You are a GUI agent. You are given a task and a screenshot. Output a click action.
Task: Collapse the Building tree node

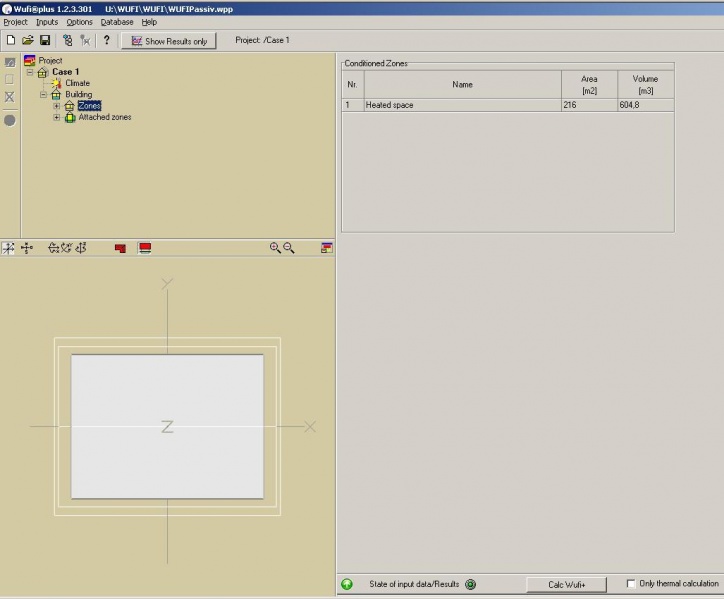[x=43, y=95]
